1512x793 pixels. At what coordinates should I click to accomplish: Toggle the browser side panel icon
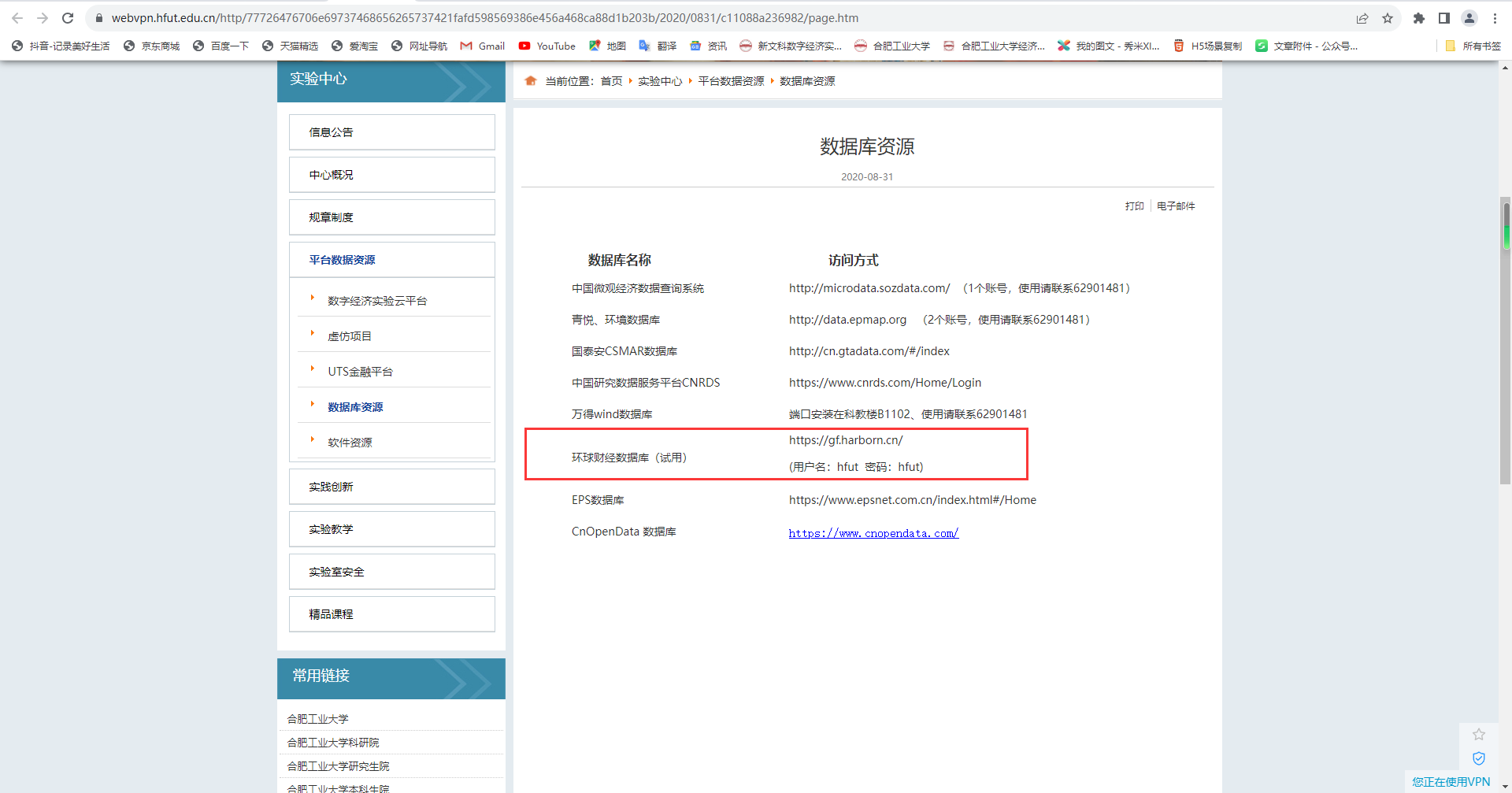(x=1444, y=18)
